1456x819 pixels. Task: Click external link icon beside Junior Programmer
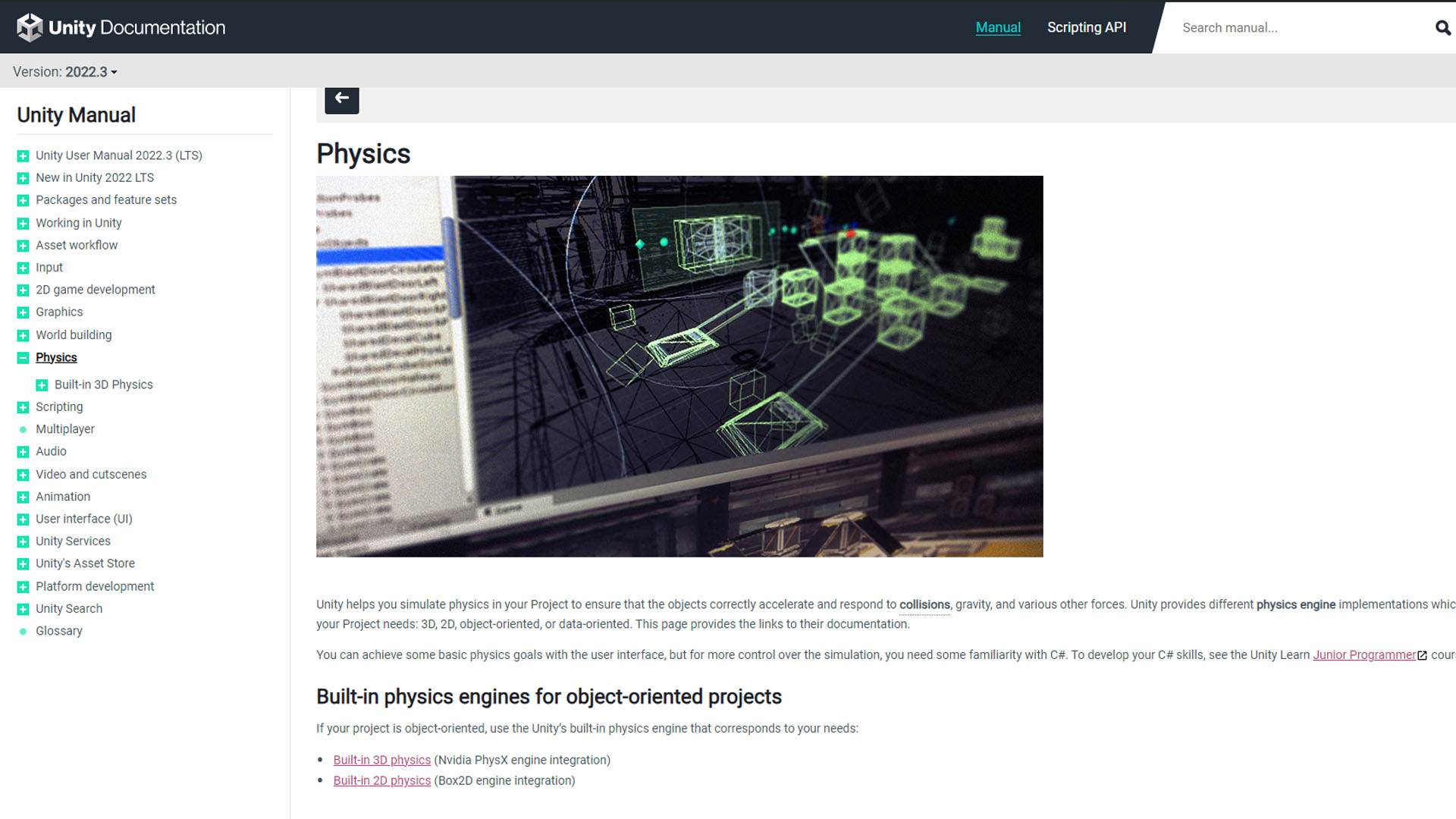tap(1422, 655)
